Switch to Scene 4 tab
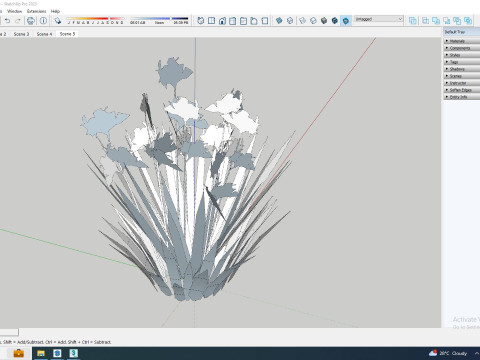Image resolution: width=480 pixels, height=360 pixels. click(44, 34)
